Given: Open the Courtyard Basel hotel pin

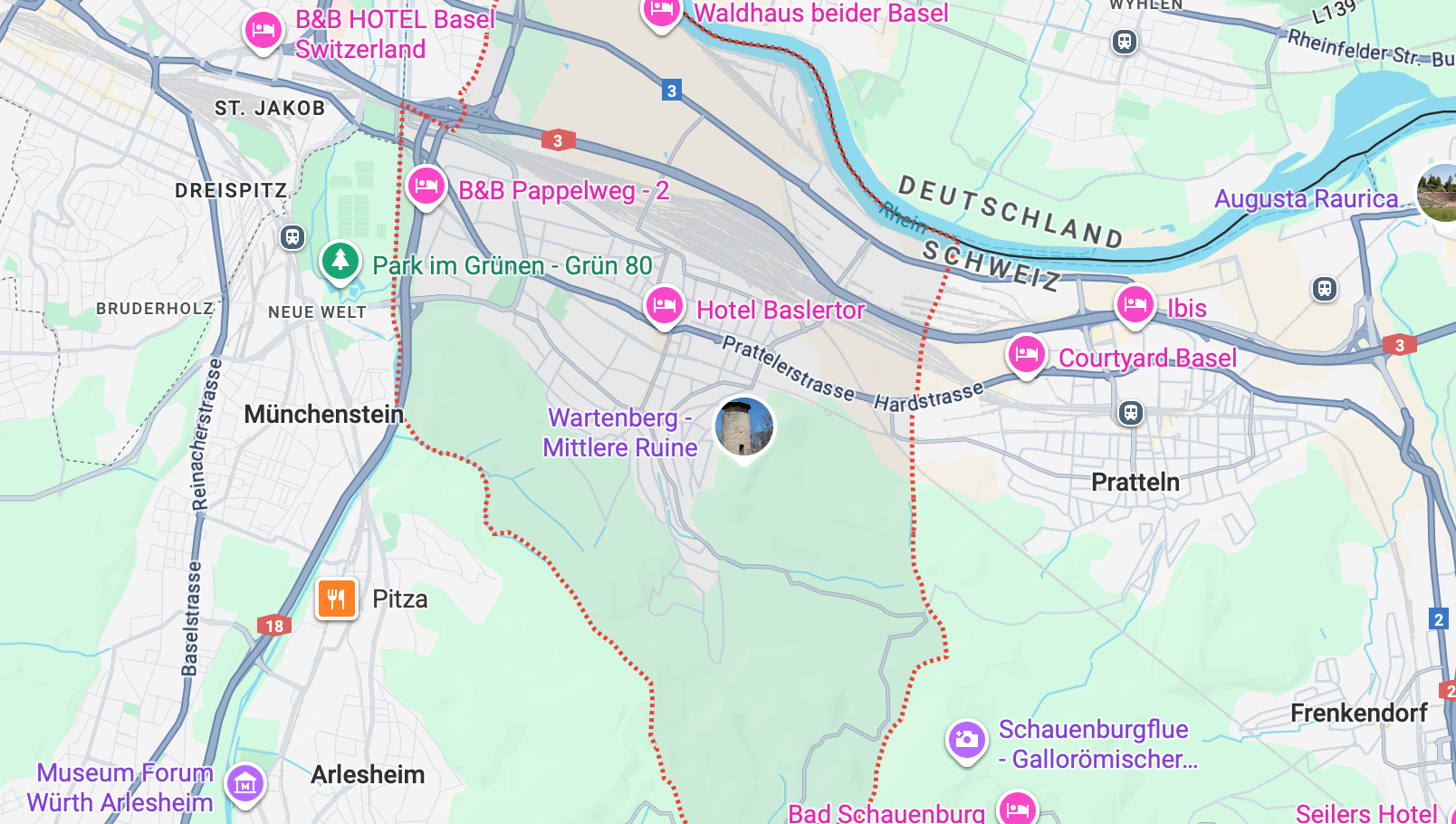Looking at the screenshot, I should [x=1026, y=356].
